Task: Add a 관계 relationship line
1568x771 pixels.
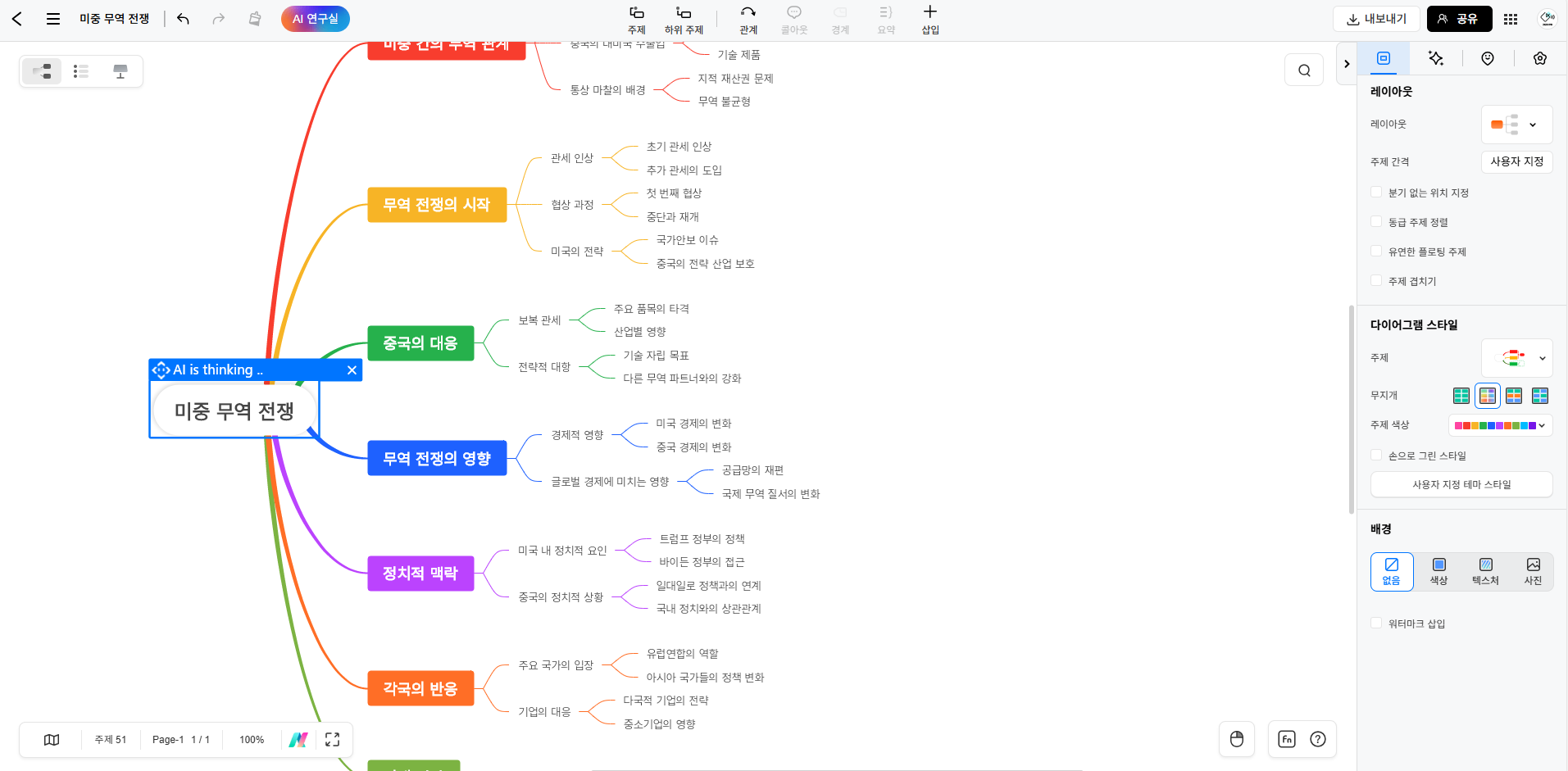Action: pyautogui.click(x=748, y=20)
